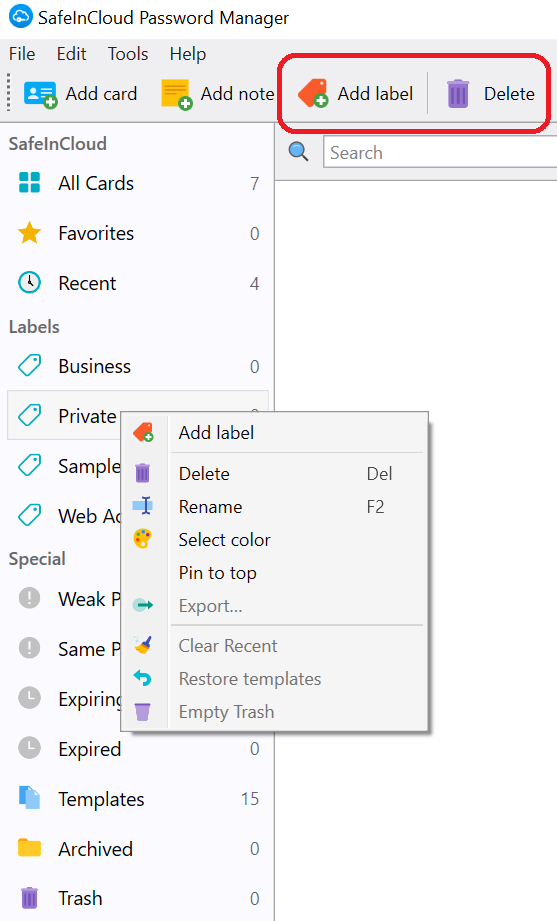Click into the Search input field
Image resolution: width=557 pixels, height=921 pixels.
tap(441, 153)
